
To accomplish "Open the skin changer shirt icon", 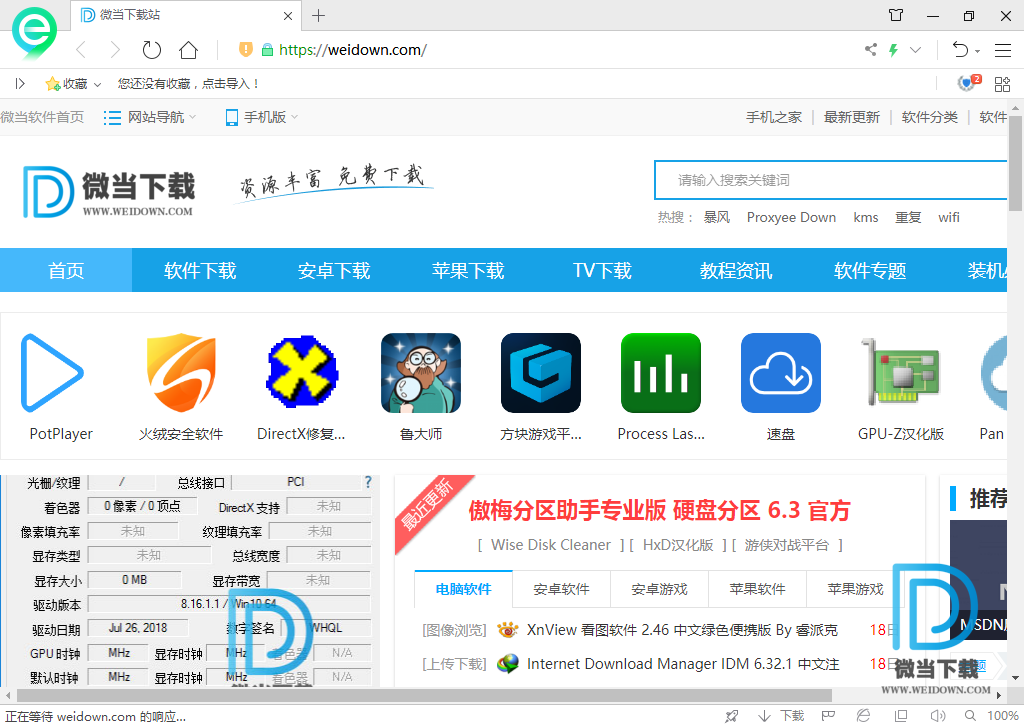I will tap(896, 15).
